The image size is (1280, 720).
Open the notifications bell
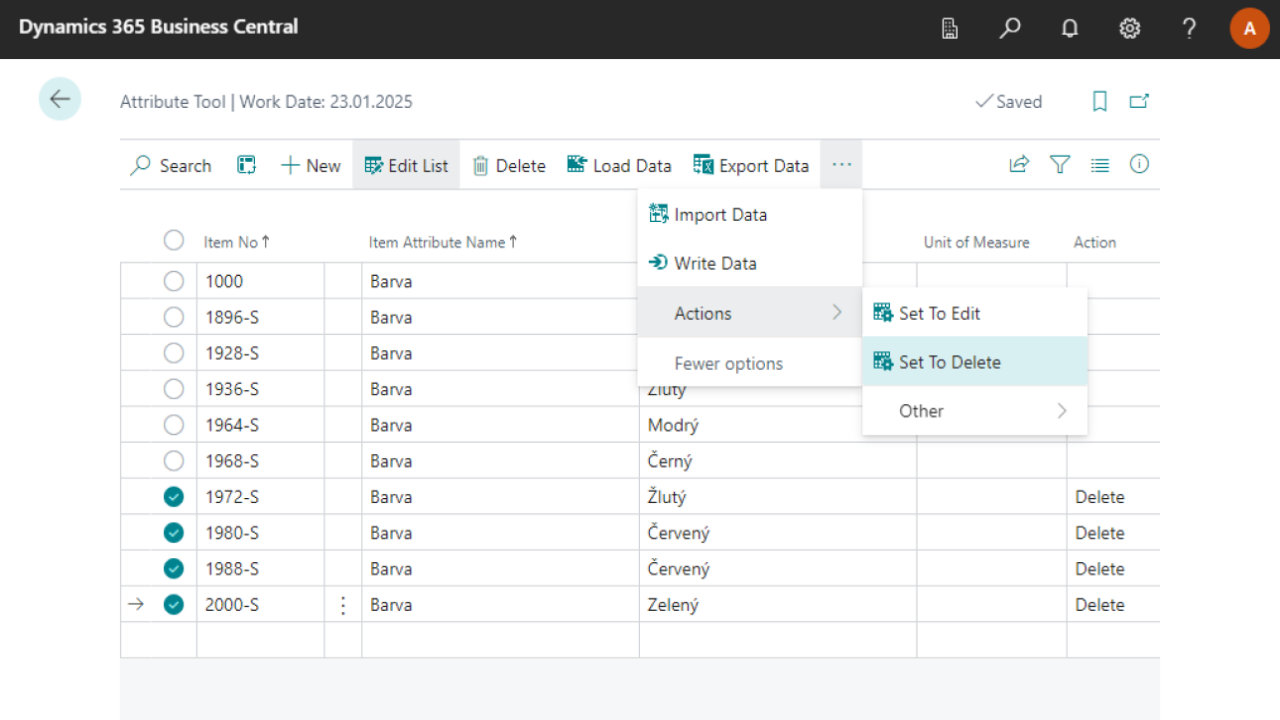[x=1070, y=29]
